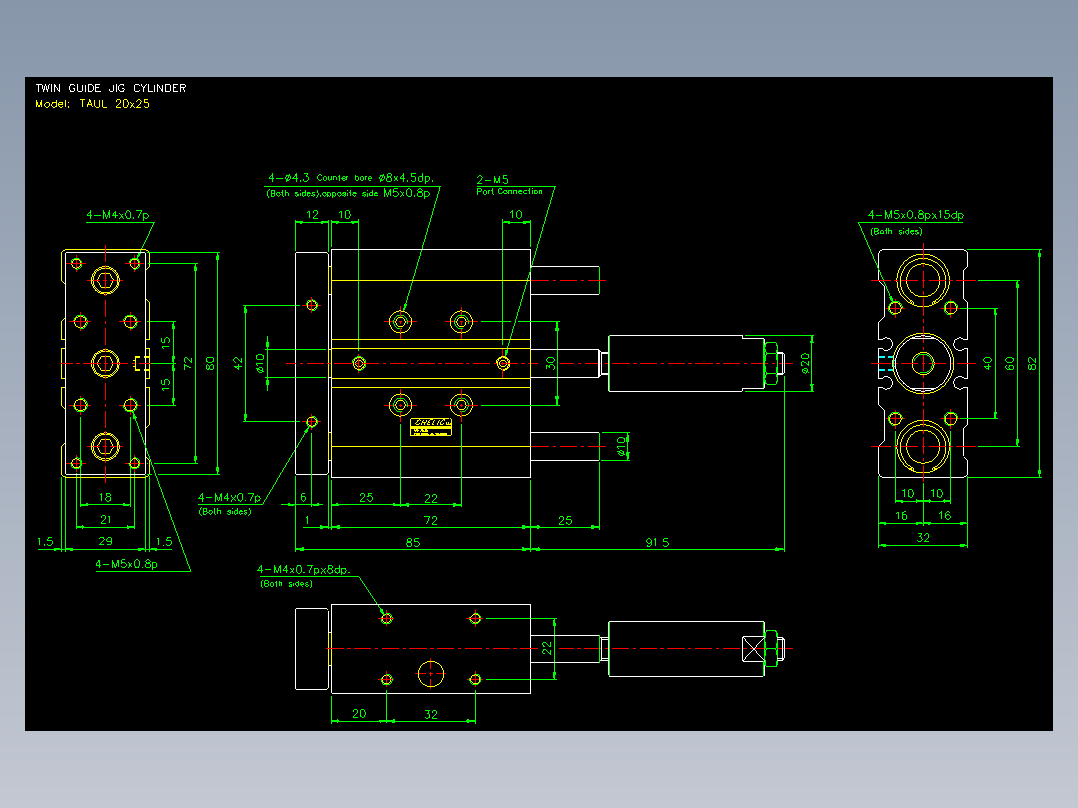Select the "4-M4x0.7px8dp." callout
The height and width of the screenshot is (808, 1078).
point(304,569)
